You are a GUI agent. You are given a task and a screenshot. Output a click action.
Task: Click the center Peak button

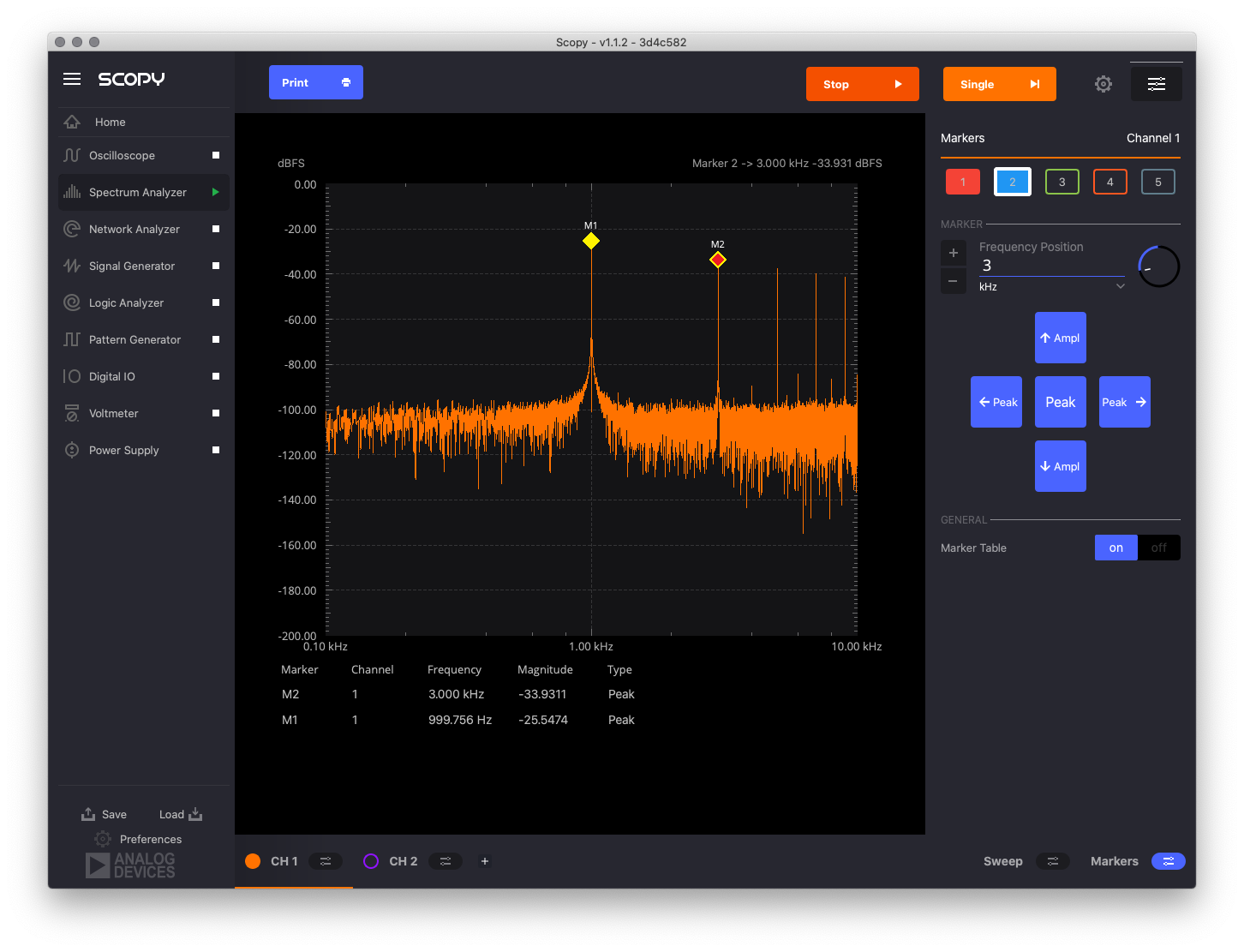click(1060, 402)
